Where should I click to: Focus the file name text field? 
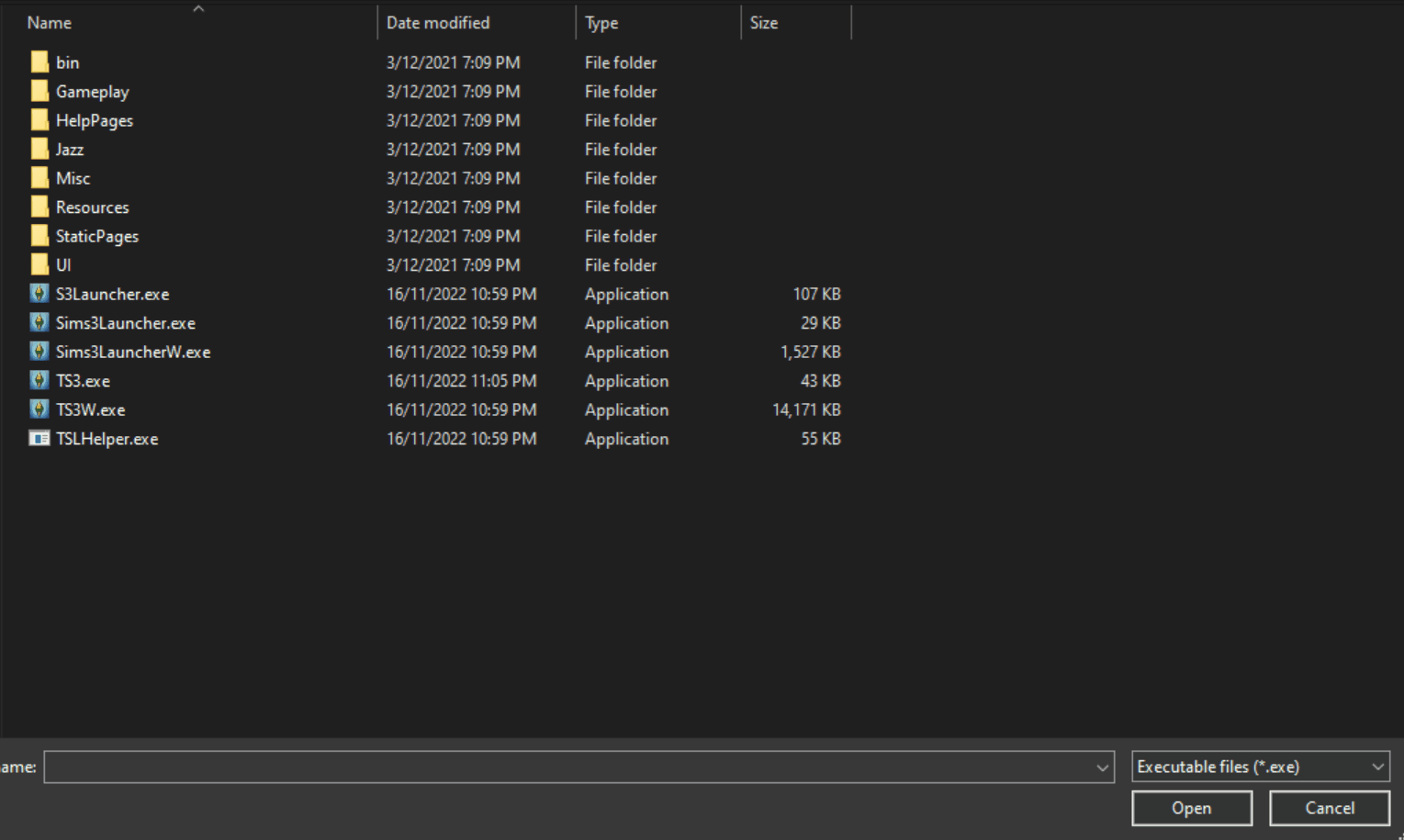569,767
